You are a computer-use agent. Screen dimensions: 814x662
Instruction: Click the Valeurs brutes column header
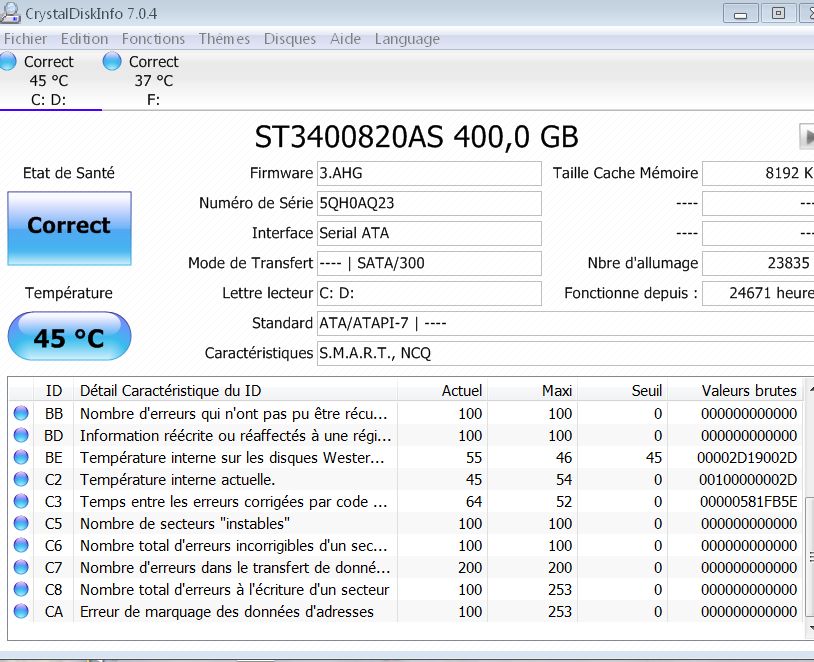(x=736, y=390)
